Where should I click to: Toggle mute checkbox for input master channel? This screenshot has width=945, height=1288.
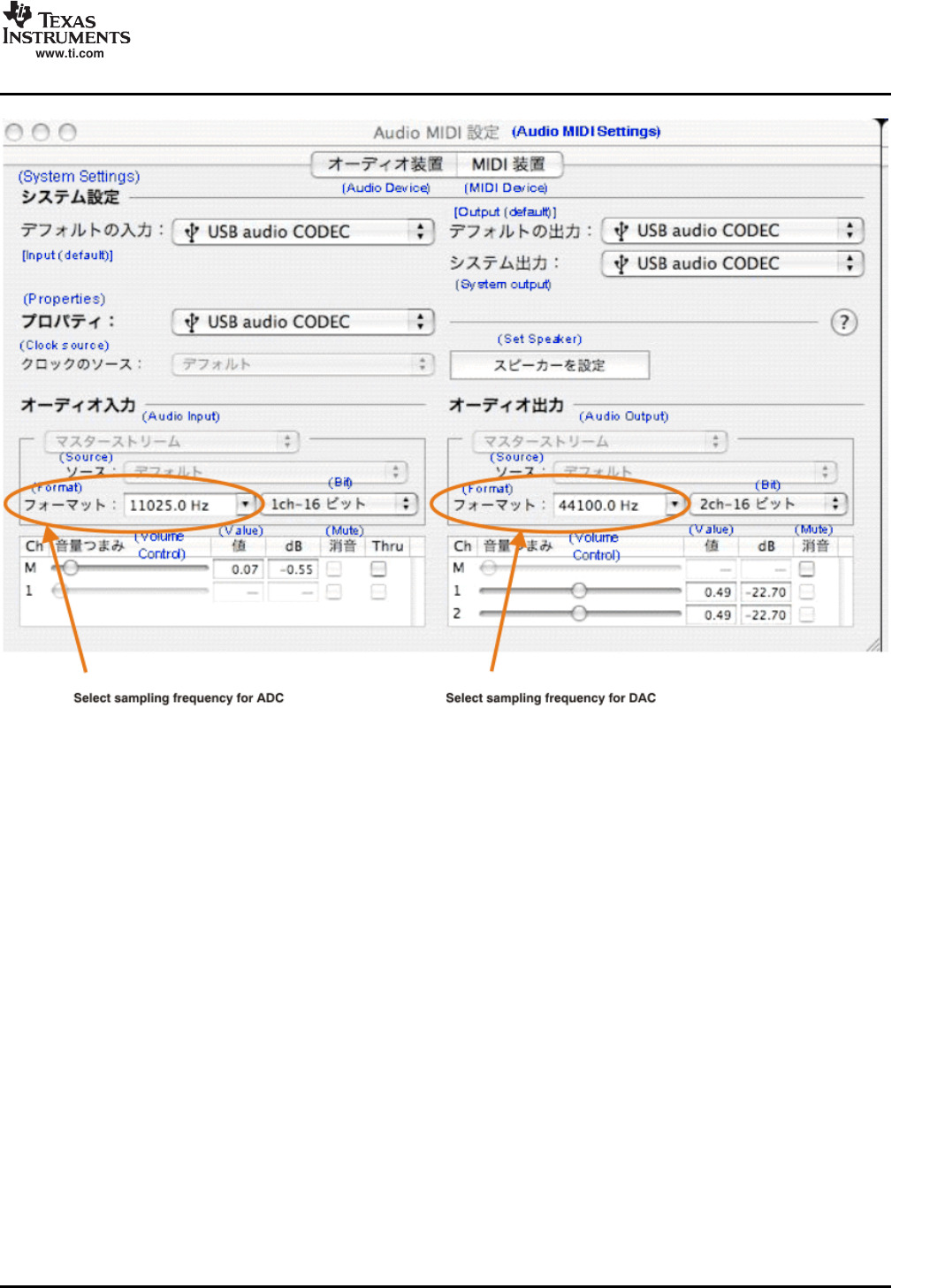tap(334, 569)
